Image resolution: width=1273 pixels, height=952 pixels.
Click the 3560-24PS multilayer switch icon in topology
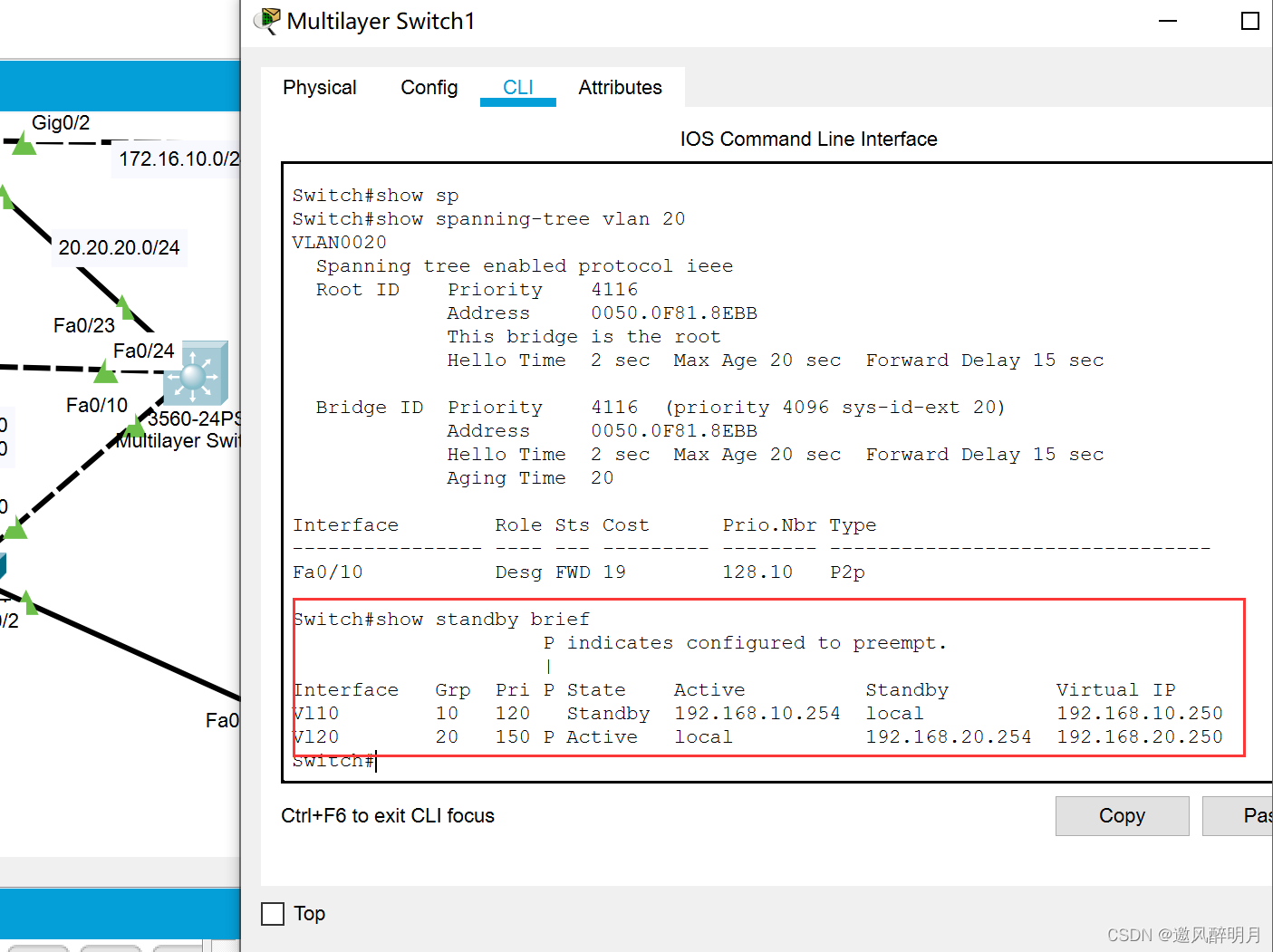(x=195, y=373)
